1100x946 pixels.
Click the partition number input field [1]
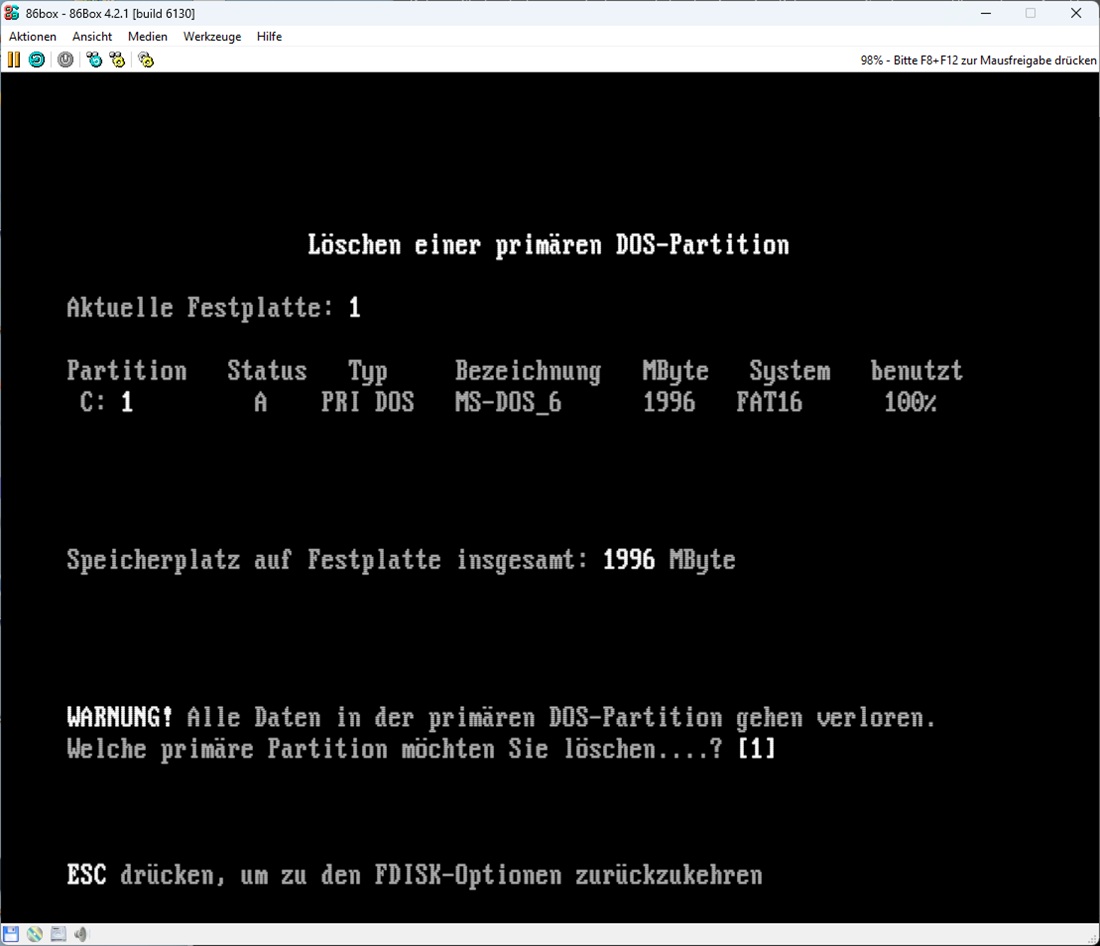[756, 749]
